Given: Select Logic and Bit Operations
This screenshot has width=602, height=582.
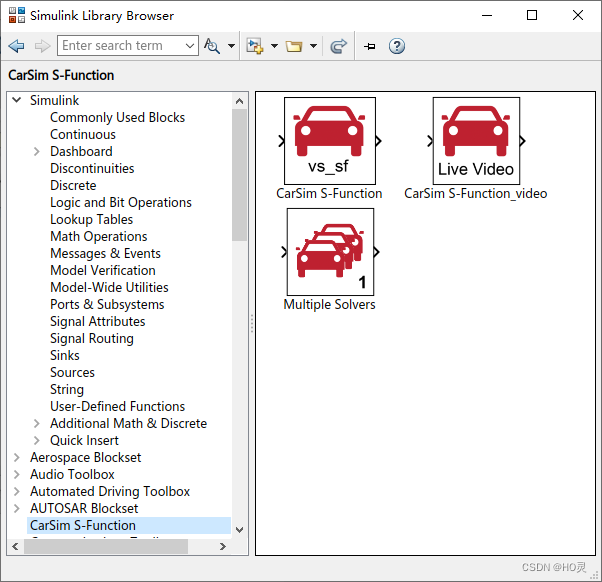Looking at the screenshot, I should [x=121, y=202].
